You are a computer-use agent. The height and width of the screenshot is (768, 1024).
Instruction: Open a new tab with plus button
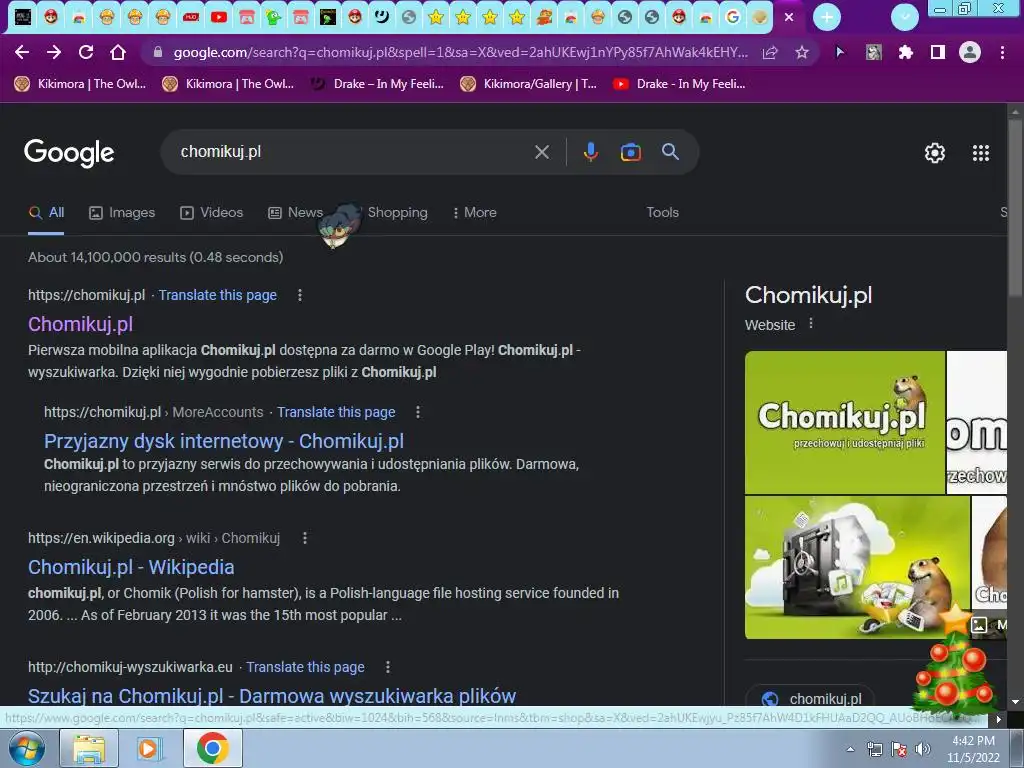(827, 17)
